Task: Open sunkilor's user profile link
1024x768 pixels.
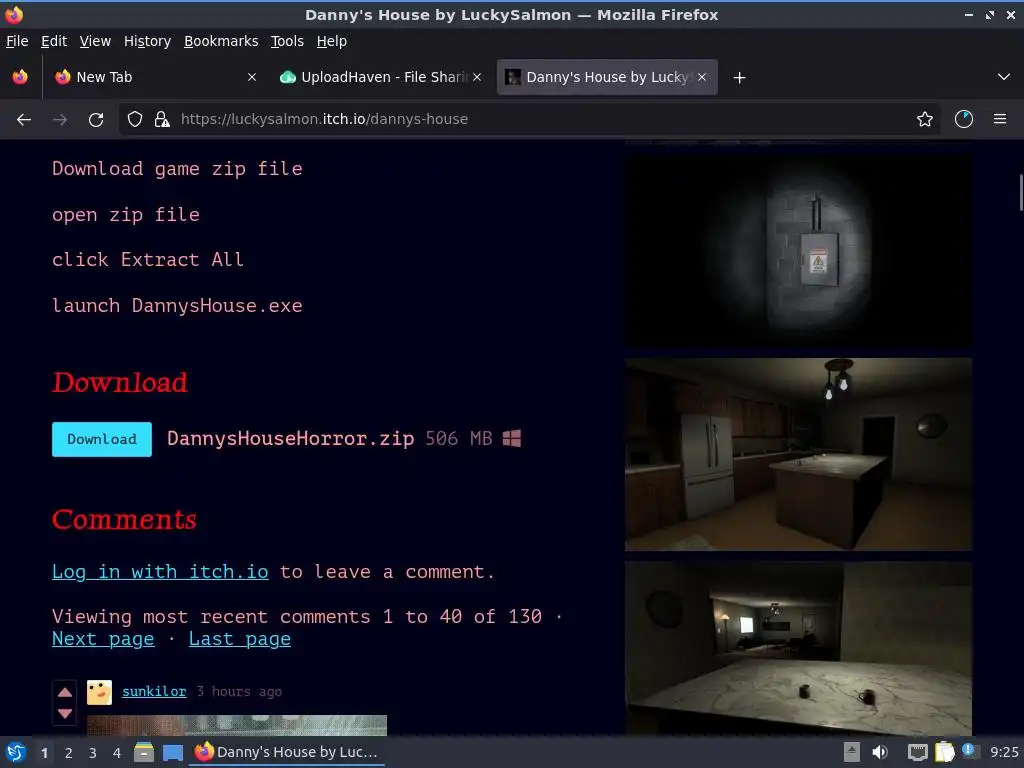Action: tap(154, 692)
